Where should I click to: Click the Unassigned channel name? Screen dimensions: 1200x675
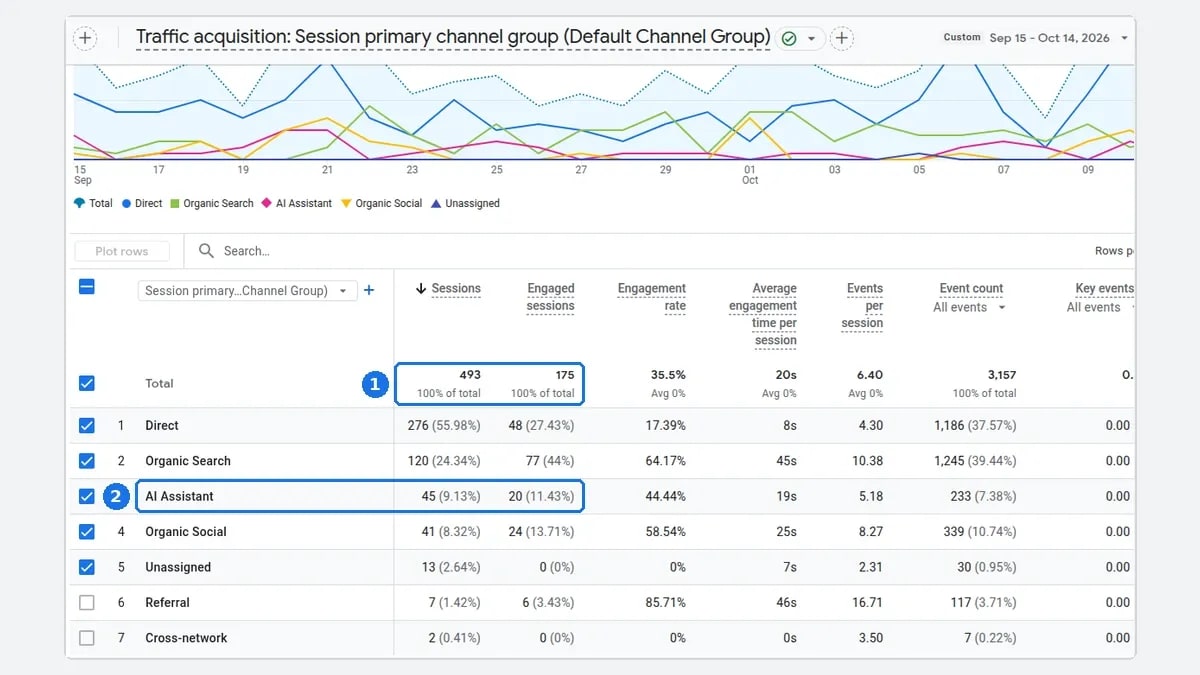[178, 567]
